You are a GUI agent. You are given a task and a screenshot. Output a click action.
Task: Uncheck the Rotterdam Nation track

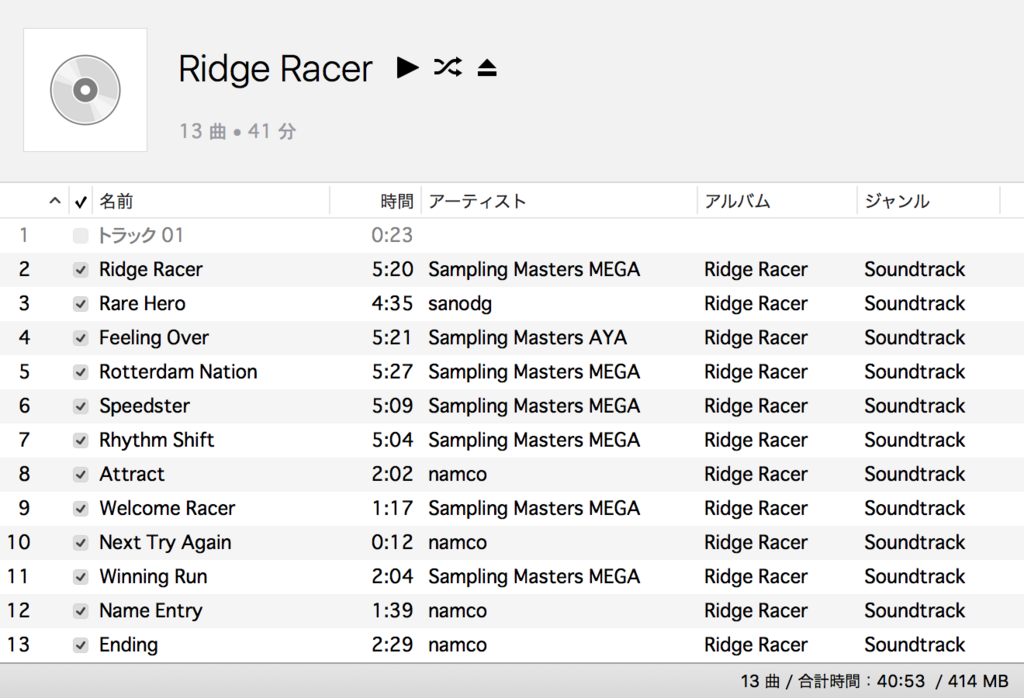(80, 371)
